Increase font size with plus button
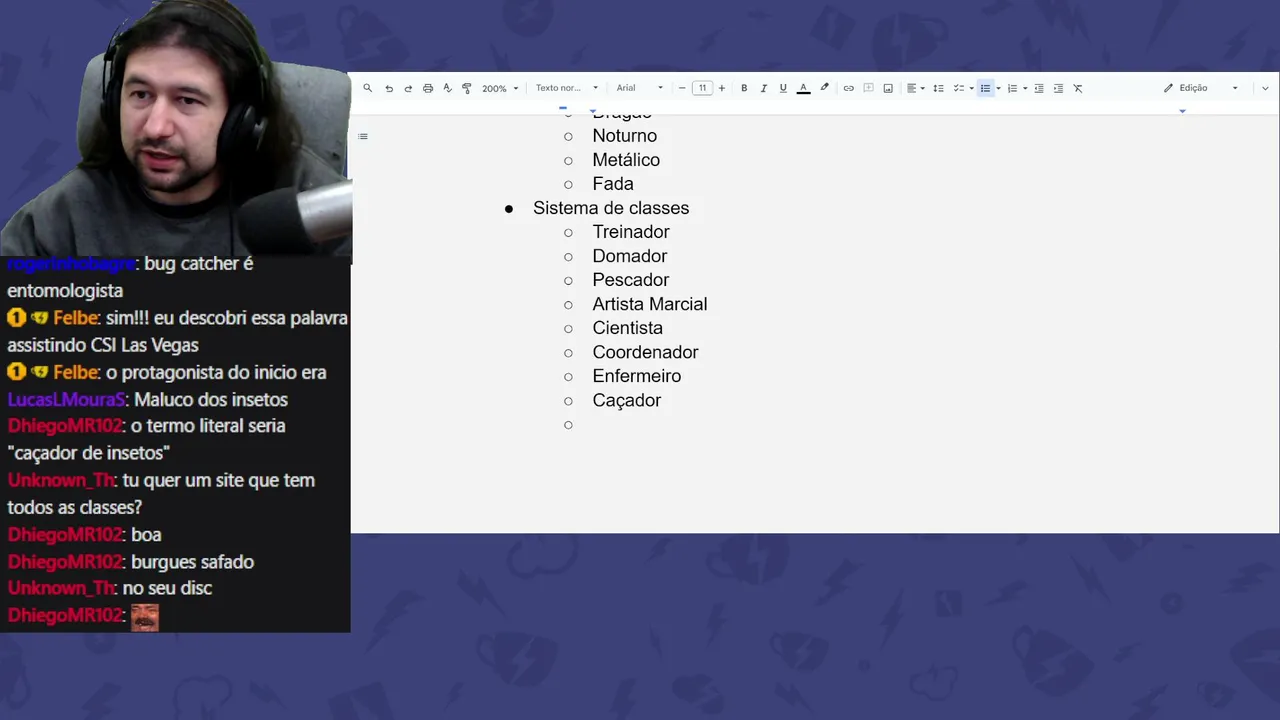1280x720 pixels. (x=722, y=88)
